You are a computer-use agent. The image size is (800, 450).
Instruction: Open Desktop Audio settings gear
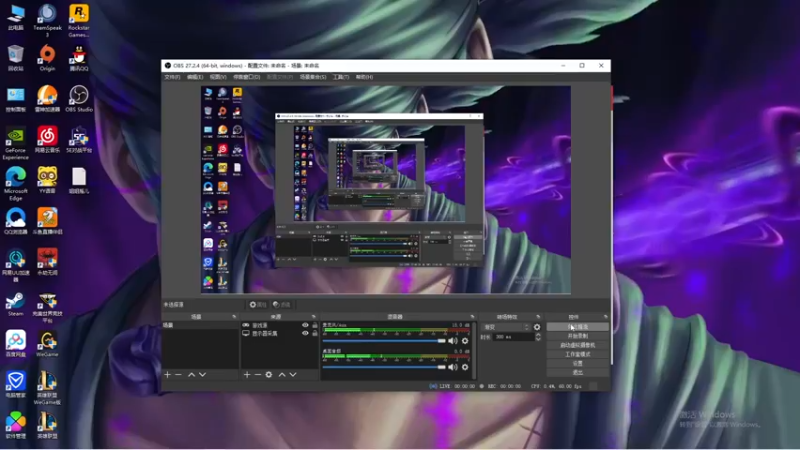point(465,367)
